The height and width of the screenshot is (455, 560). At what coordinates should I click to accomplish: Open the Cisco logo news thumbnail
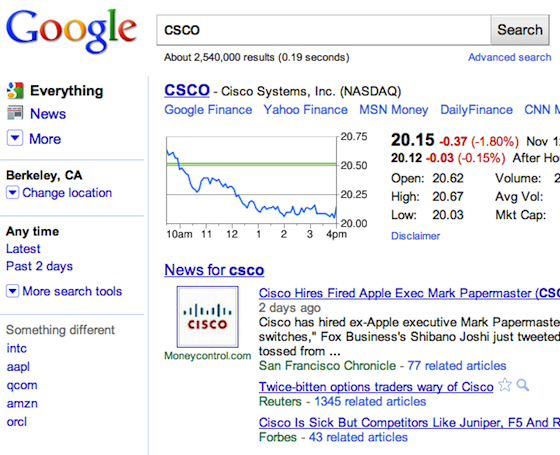208,317
